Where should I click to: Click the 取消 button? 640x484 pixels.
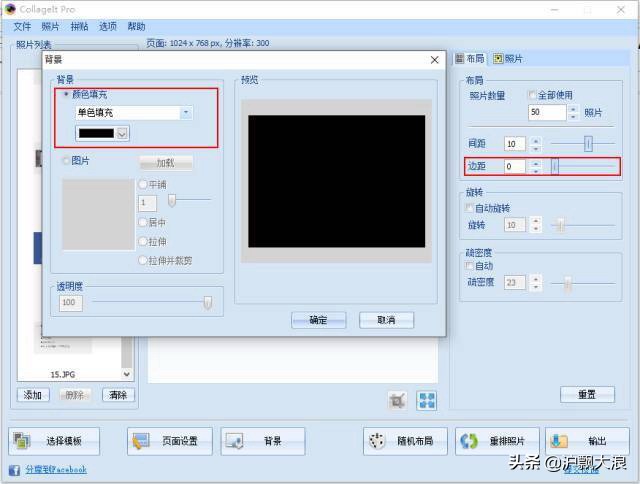[386, 320]
